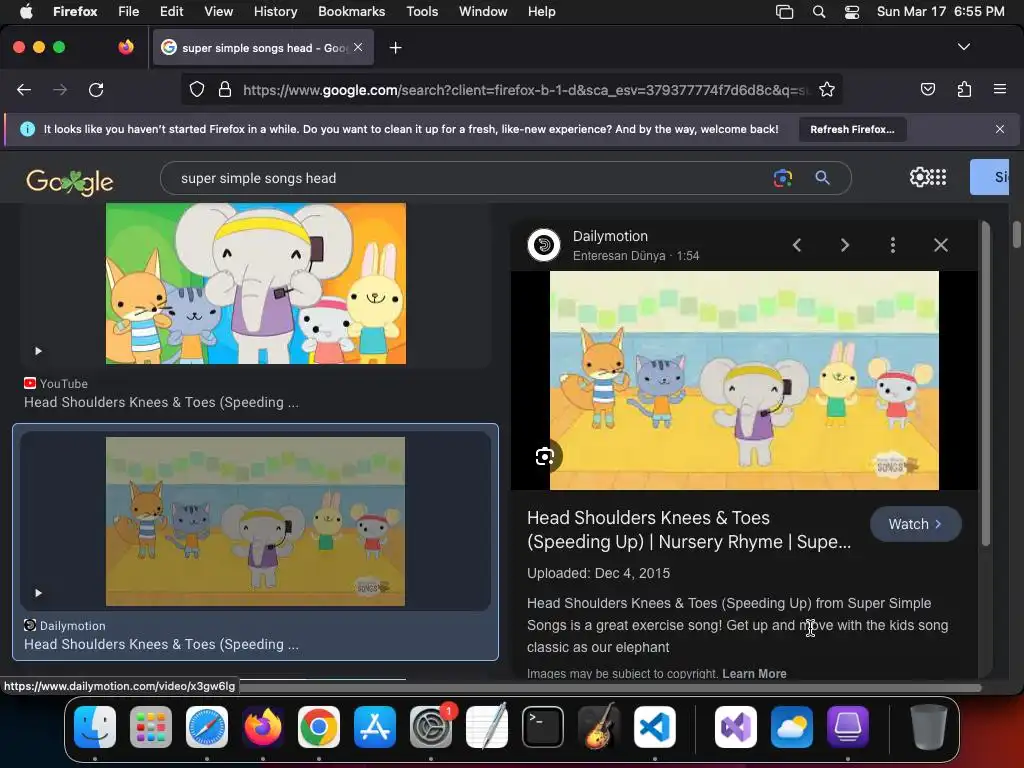This screenshot has width=1024, height=768.
Task: Open Control Center in menu bar
Action: 852,11
